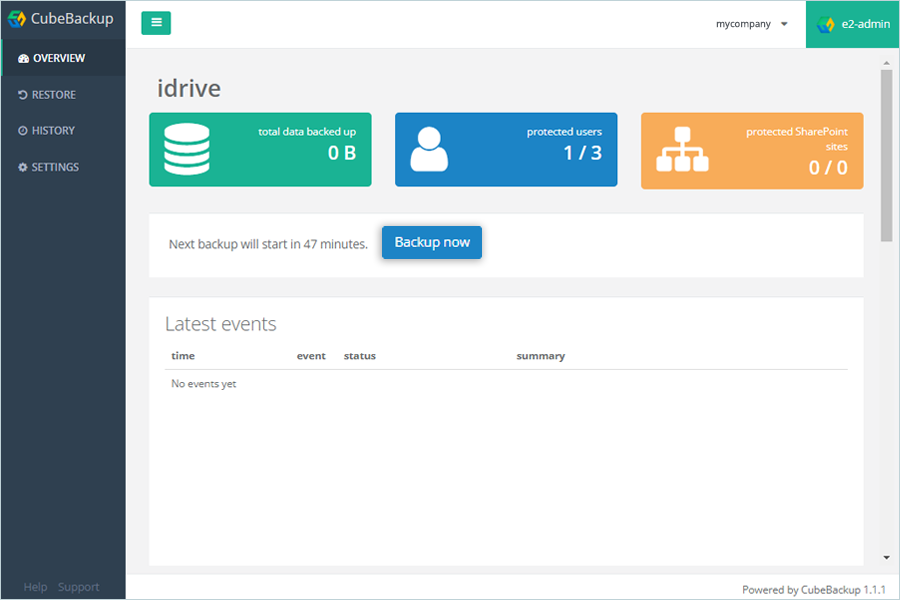Click the database stack icon
Screen dimensions: 900x600
[187, 149]
